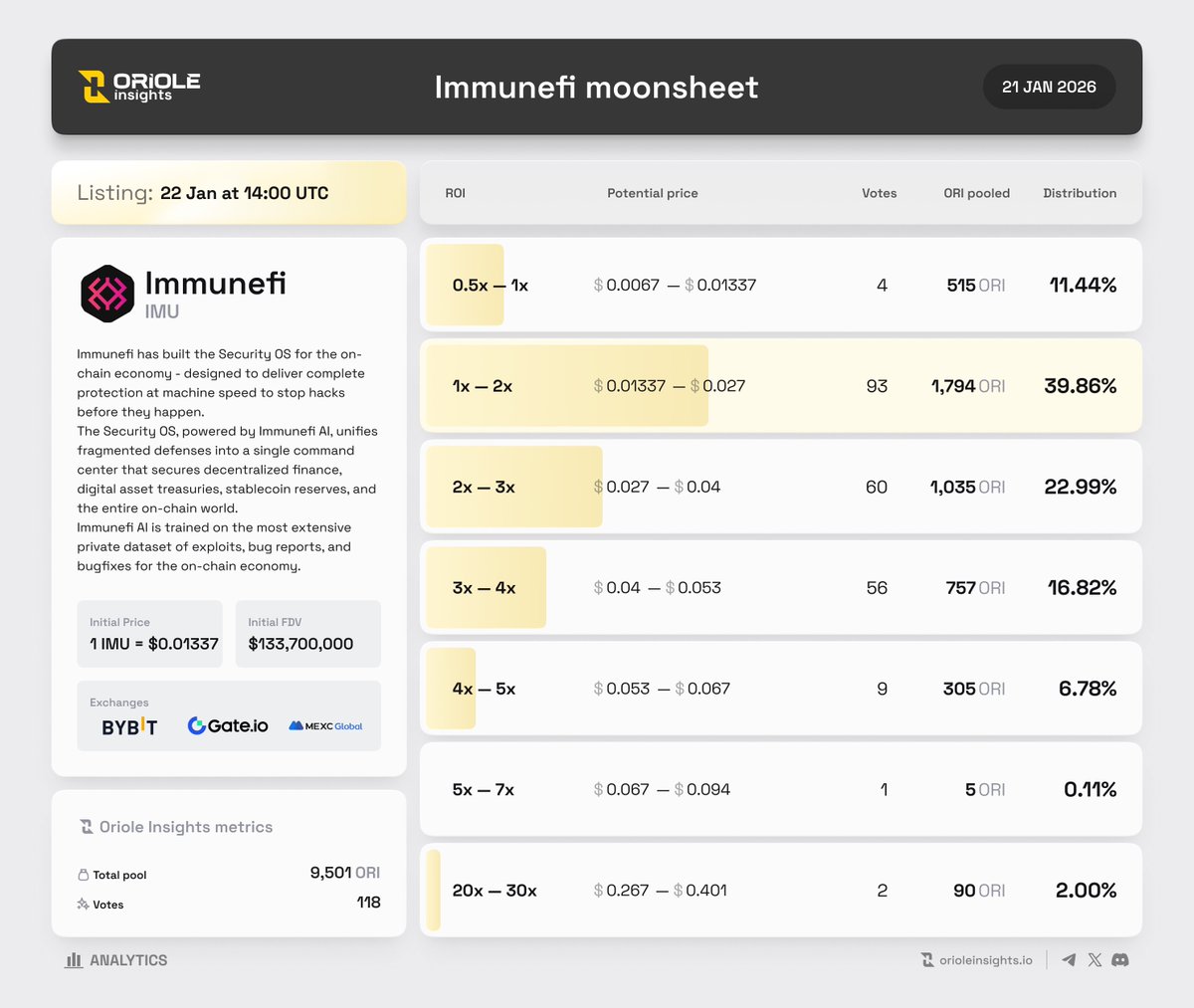Click the Initial Price 1 IMU = $0.01337 box

tap(150, 634)
